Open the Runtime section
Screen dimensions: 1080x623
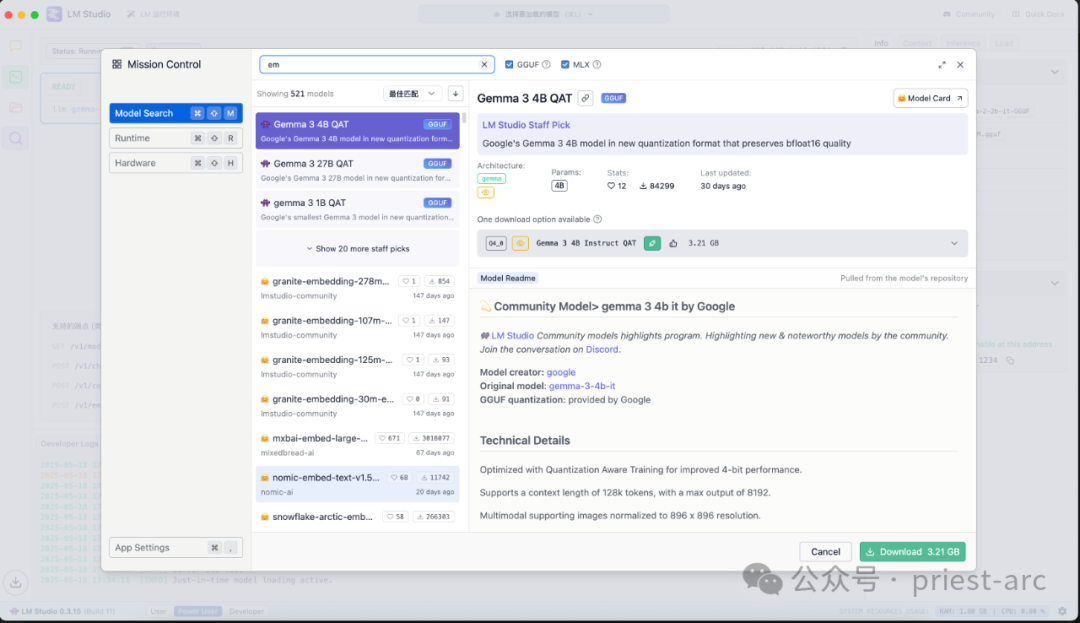[176, 138]
